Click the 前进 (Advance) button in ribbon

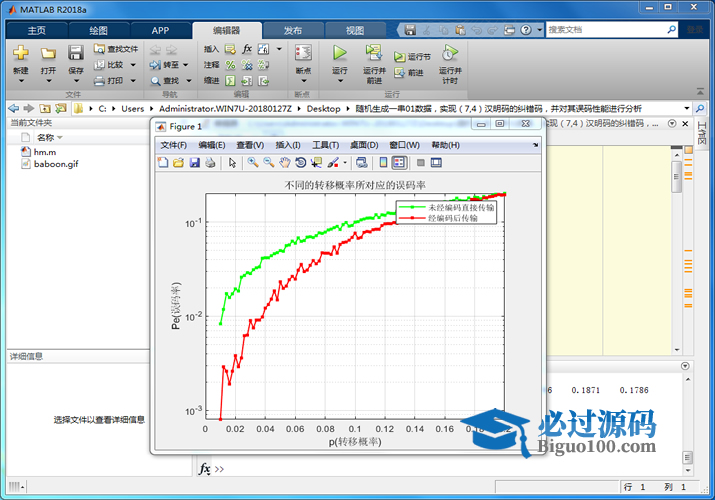[x=409, y=72]
